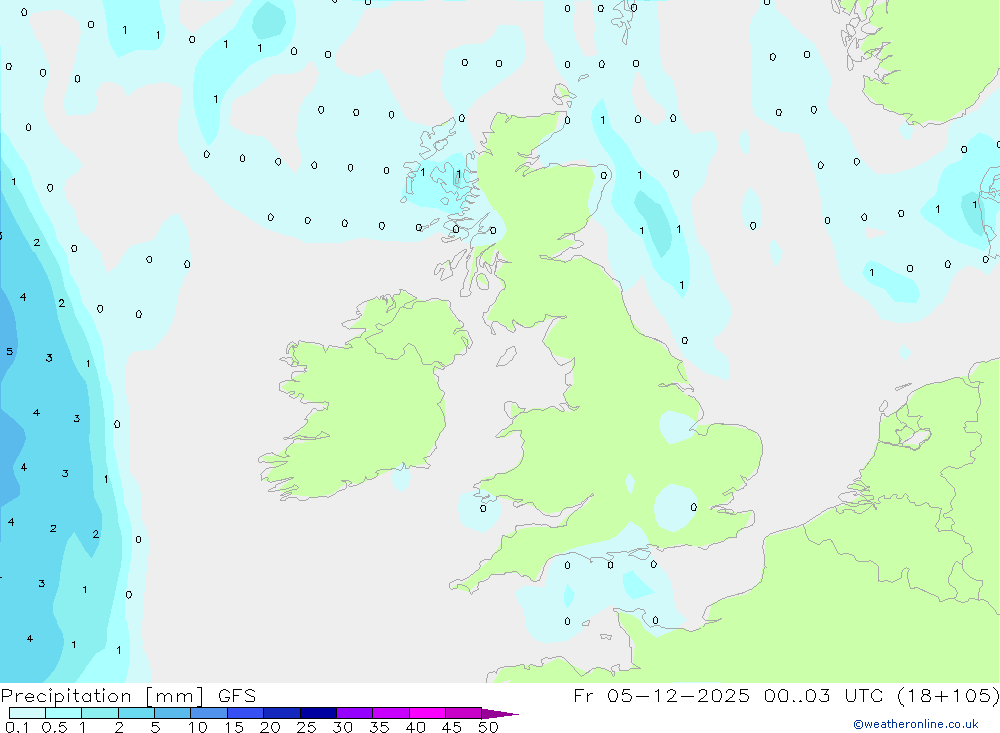Click the '35' legend scale label
The image size is (1000, 733).
(379, 727)
